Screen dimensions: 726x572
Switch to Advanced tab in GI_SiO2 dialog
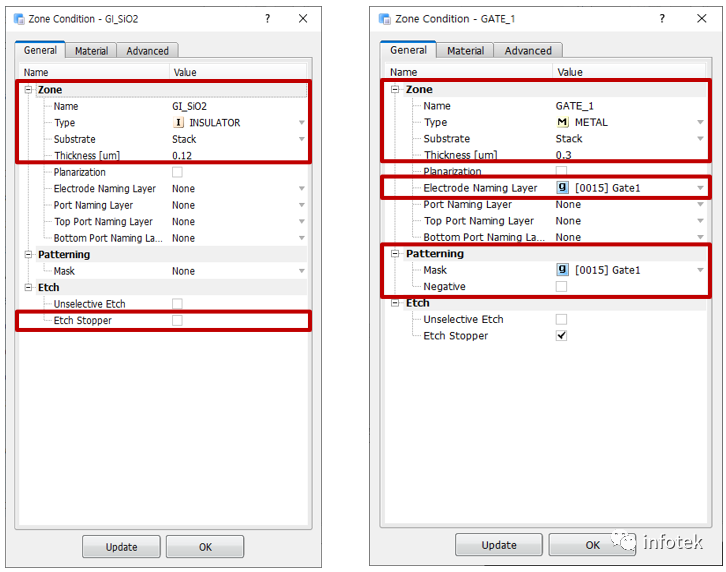(x=147, y=51)
